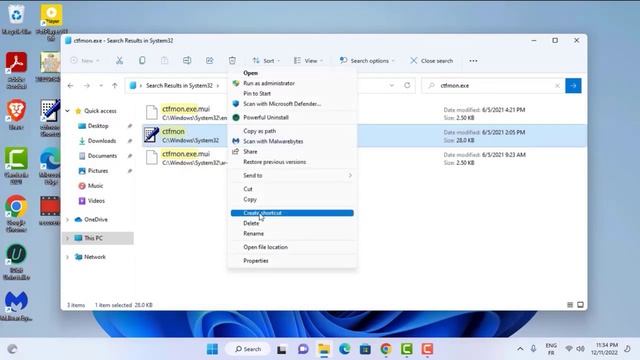Screen dimensions: 640x360
Task: Open recent locations dropdown arrow
Action: coord(101,86)
